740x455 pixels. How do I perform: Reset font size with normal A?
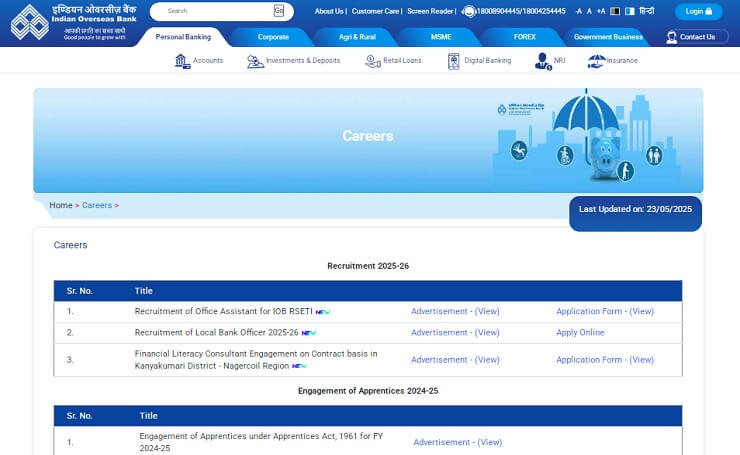click(589, 11)
